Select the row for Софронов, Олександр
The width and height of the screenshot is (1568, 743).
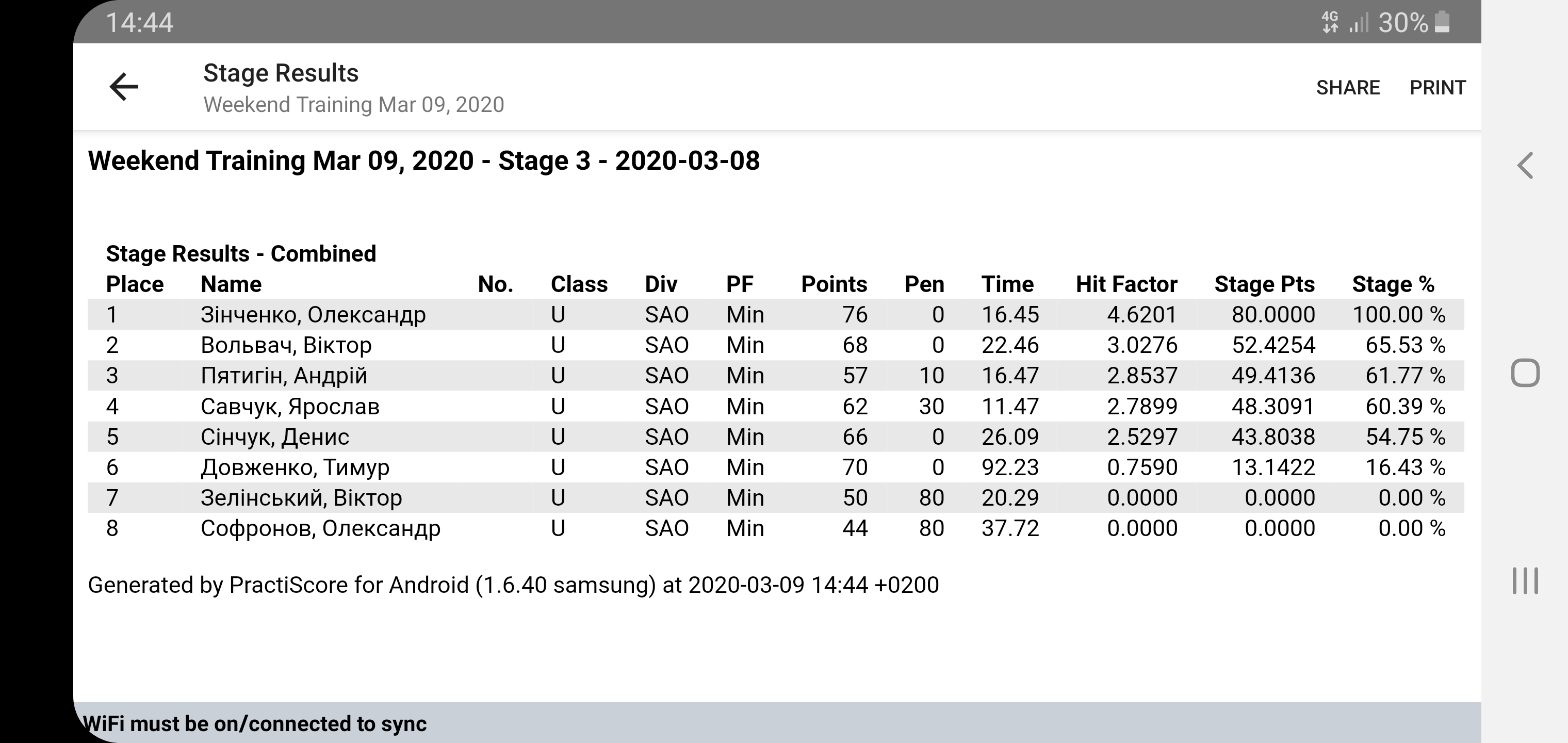pos(320,528)
